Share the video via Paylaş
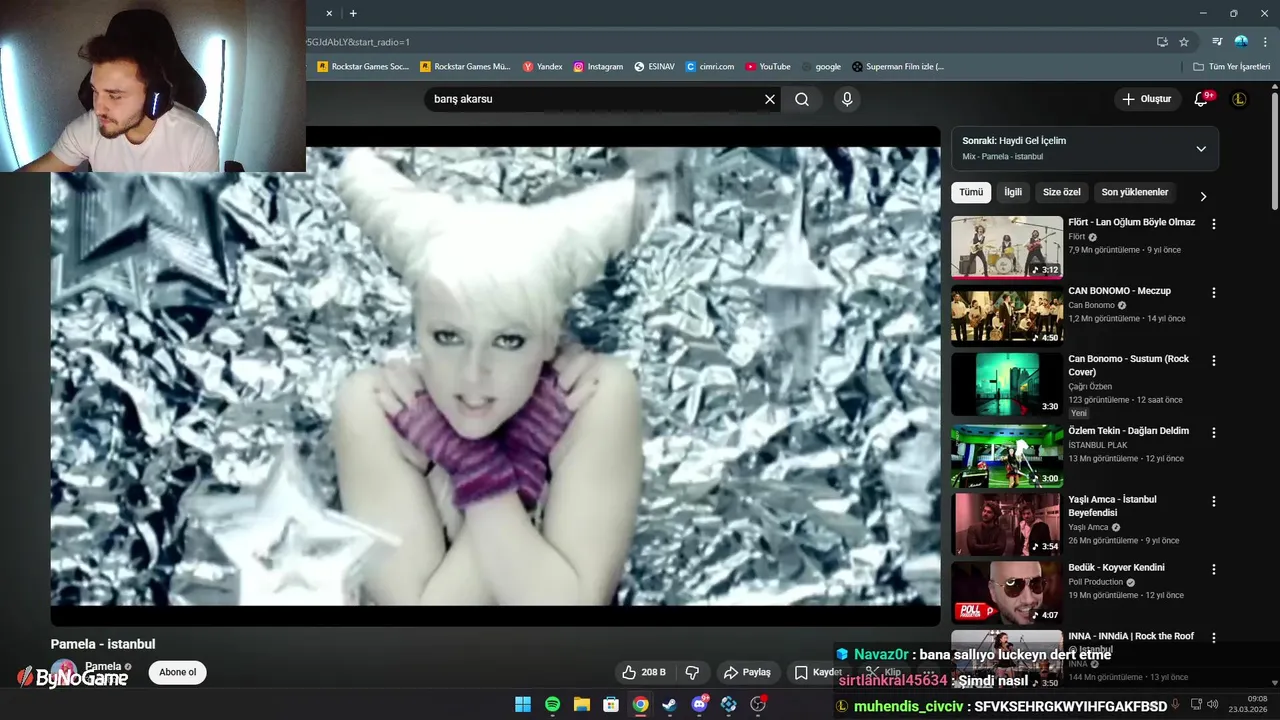The width and height of the screenshot is (1280, 720). pos(748,672)
